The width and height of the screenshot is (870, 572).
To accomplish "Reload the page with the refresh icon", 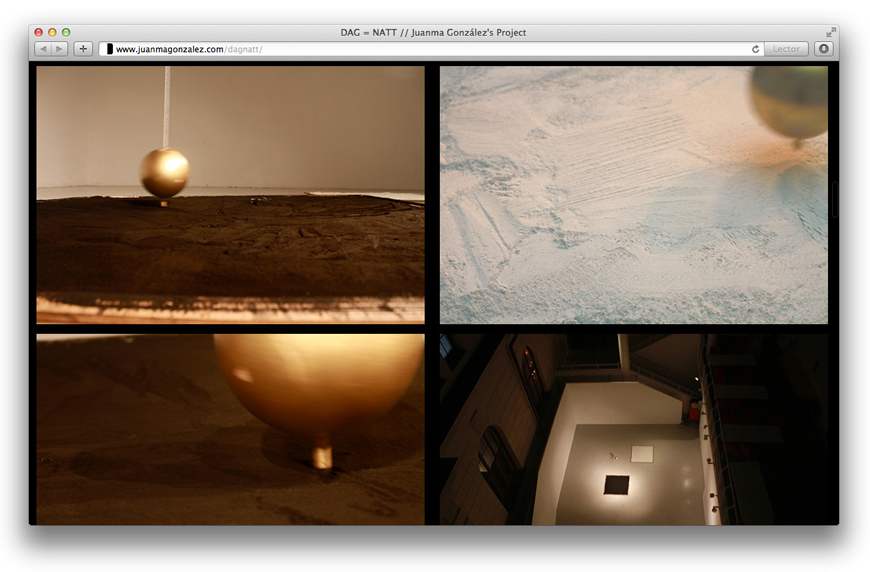I will coord(755,49).
